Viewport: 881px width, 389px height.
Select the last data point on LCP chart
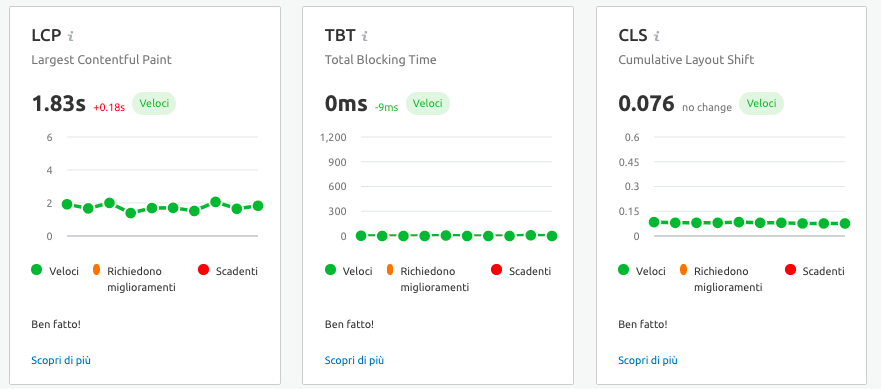point(258,206)
